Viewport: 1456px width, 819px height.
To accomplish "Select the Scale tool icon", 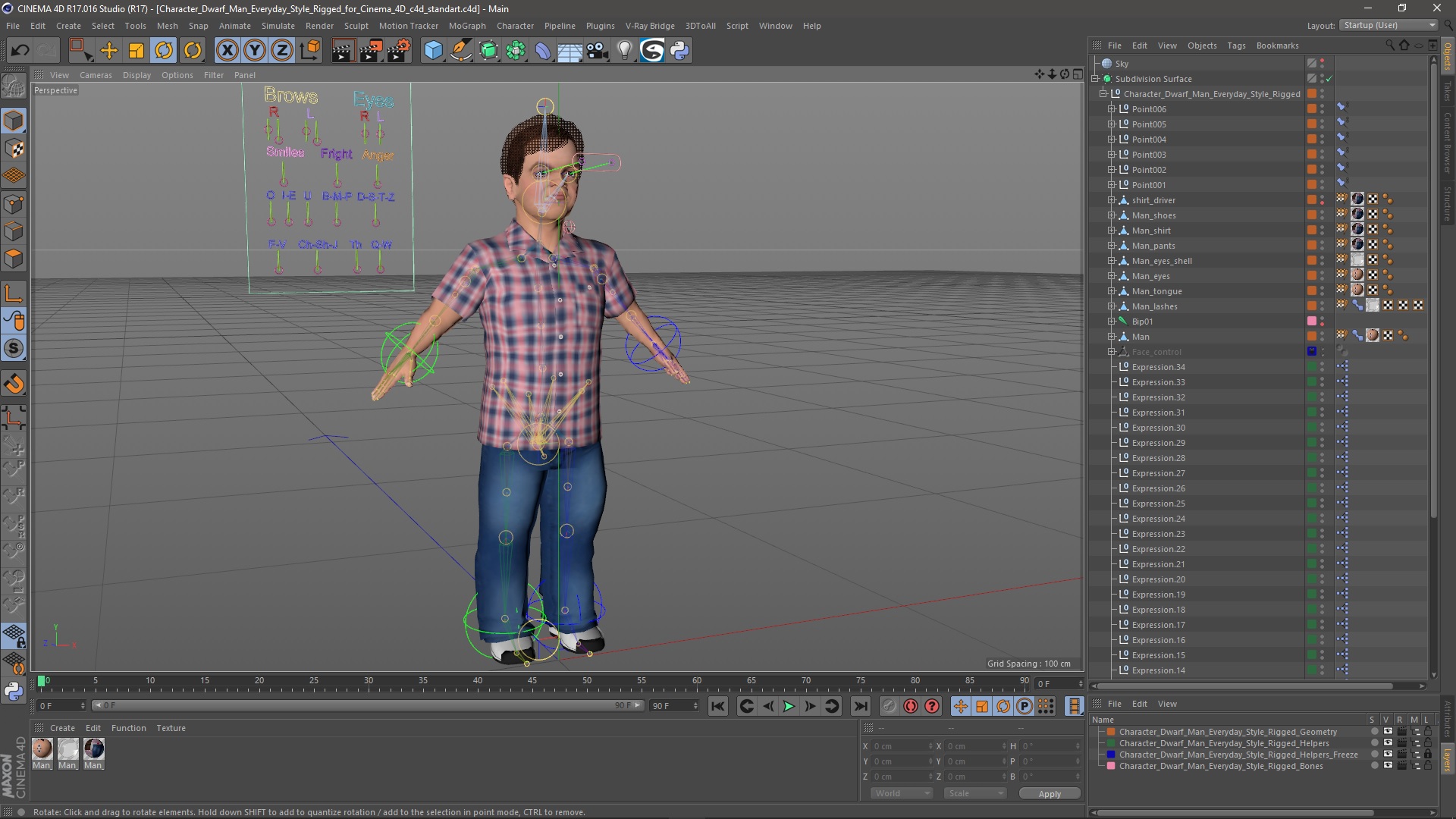I will [136, 51].
